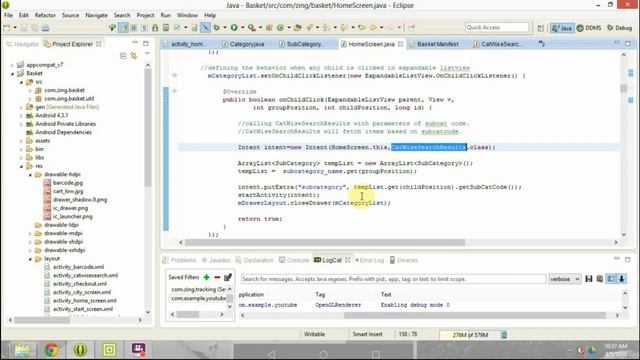Toggle LogCat scroll lock

(621, 279)
